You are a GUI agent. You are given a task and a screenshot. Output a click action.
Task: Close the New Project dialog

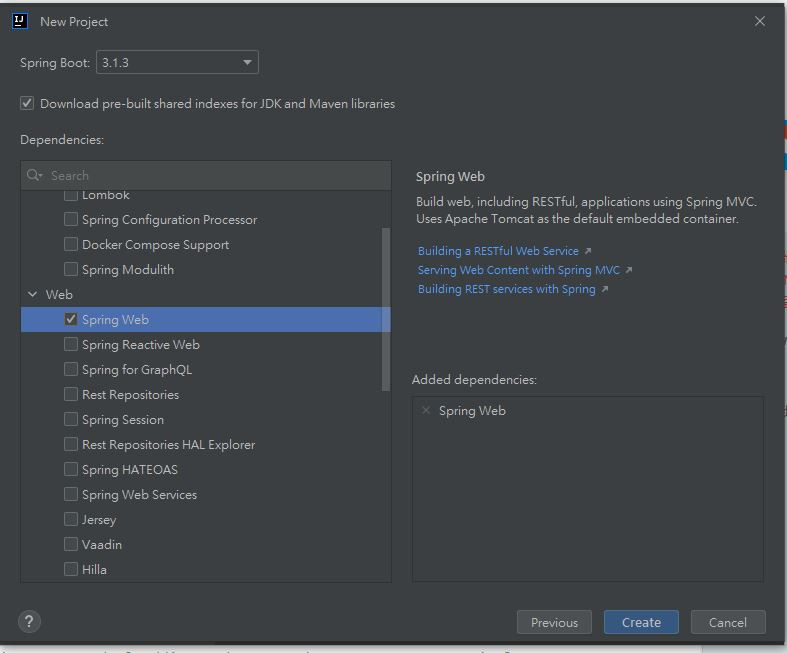pyautogui.click(x=760, y=21)
